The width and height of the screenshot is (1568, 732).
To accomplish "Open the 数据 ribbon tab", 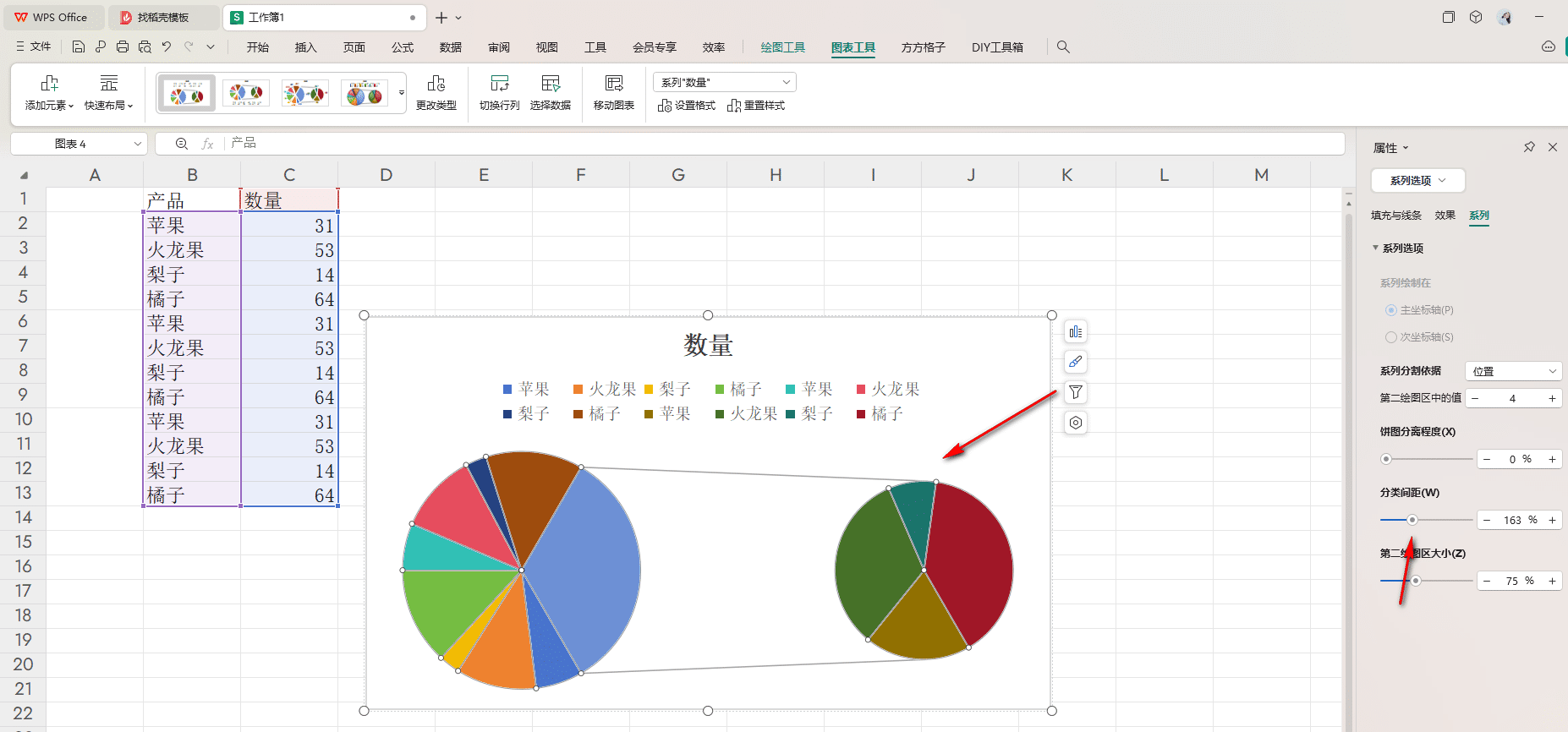I will (451, 47).
